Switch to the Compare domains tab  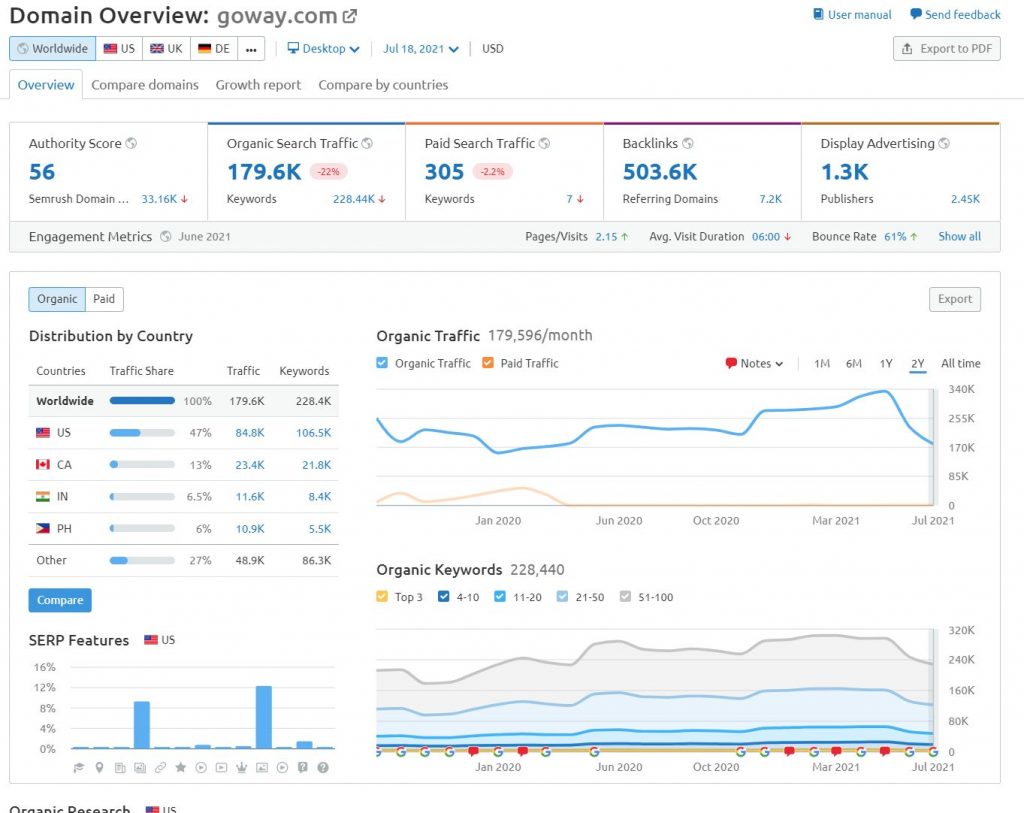145,85
